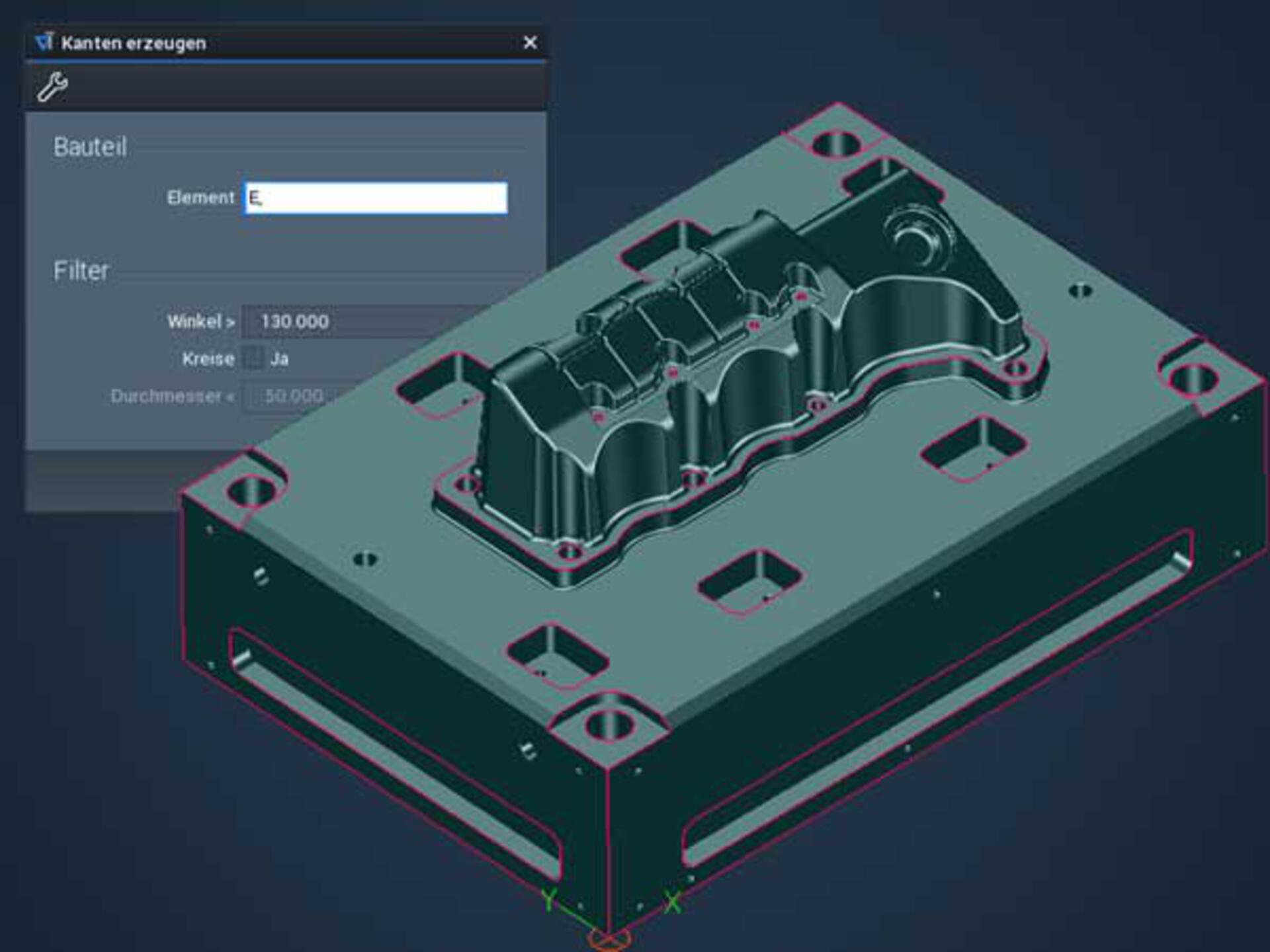Select the Filter section heading
This screenshot has width=1270, height=952.
click(81, 271)
